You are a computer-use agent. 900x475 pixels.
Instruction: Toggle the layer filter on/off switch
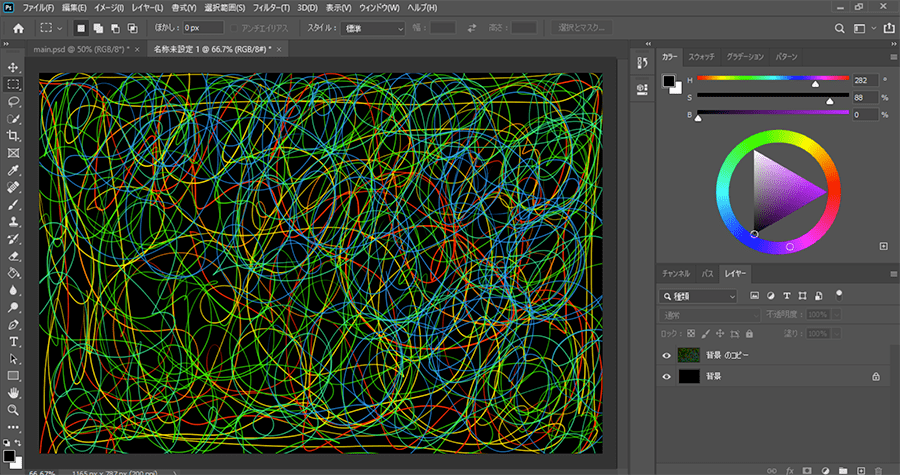[838, 294]
